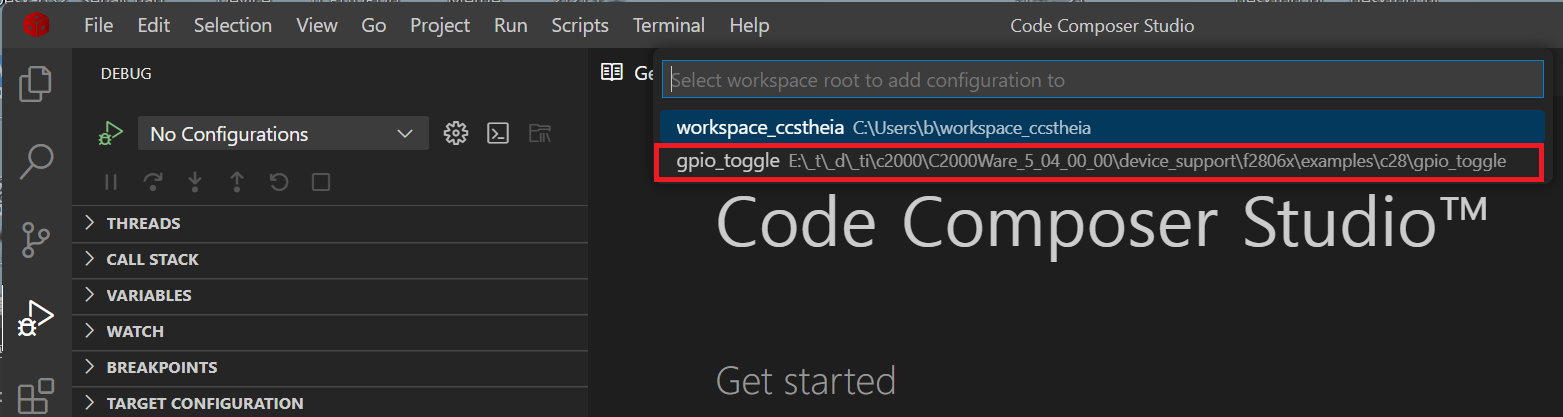The width and height of the screenshot is (1563, 417).
Task: Switch to the Getting Started tab
Action: (x=626, y=72)
